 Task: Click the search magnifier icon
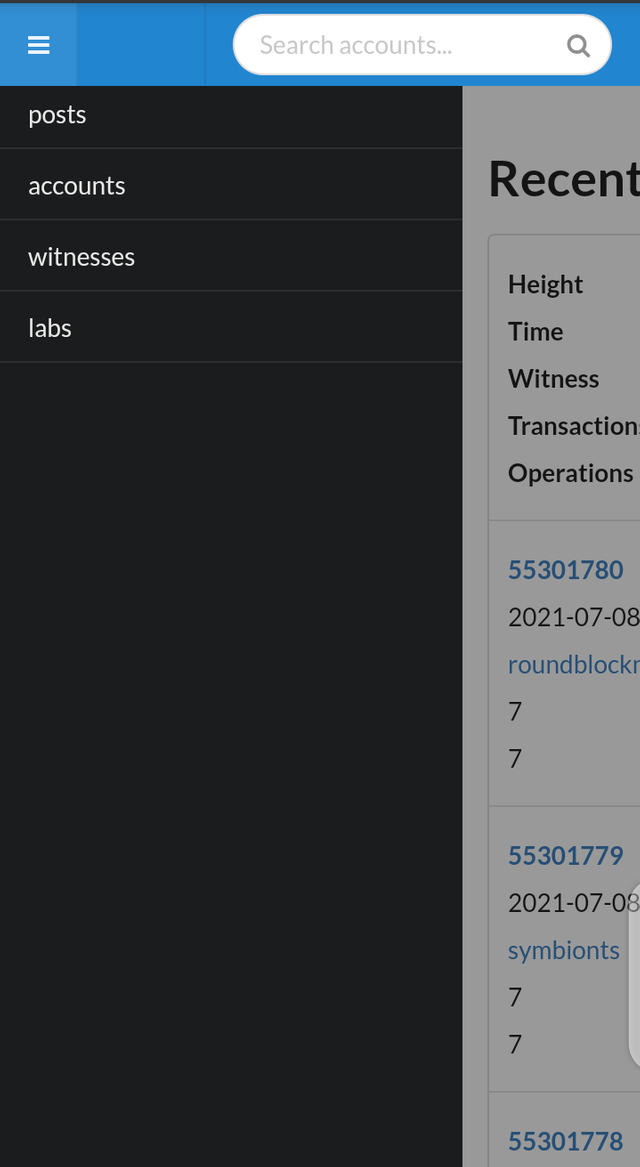[578, 44]
